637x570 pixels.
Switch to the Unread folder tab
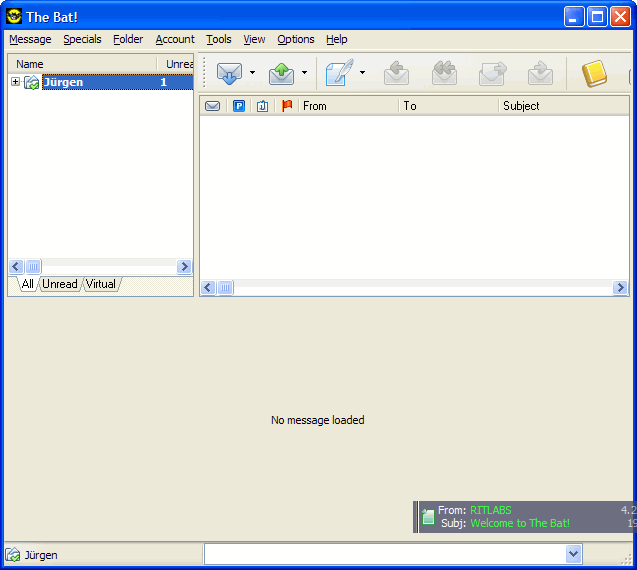pyautogui.click(x=60, y=284)
